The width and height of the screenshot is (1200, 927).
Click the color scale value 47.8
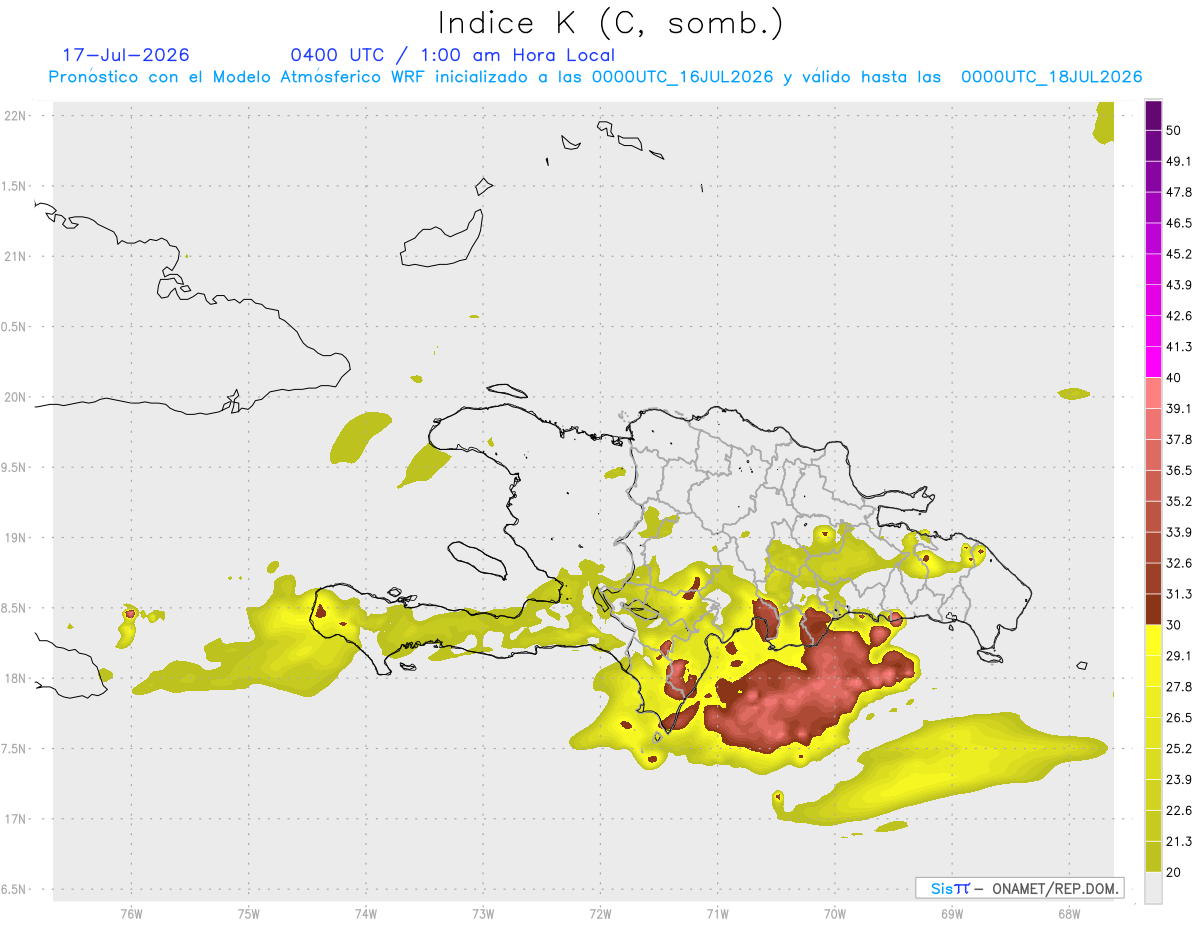[1178, 192]
